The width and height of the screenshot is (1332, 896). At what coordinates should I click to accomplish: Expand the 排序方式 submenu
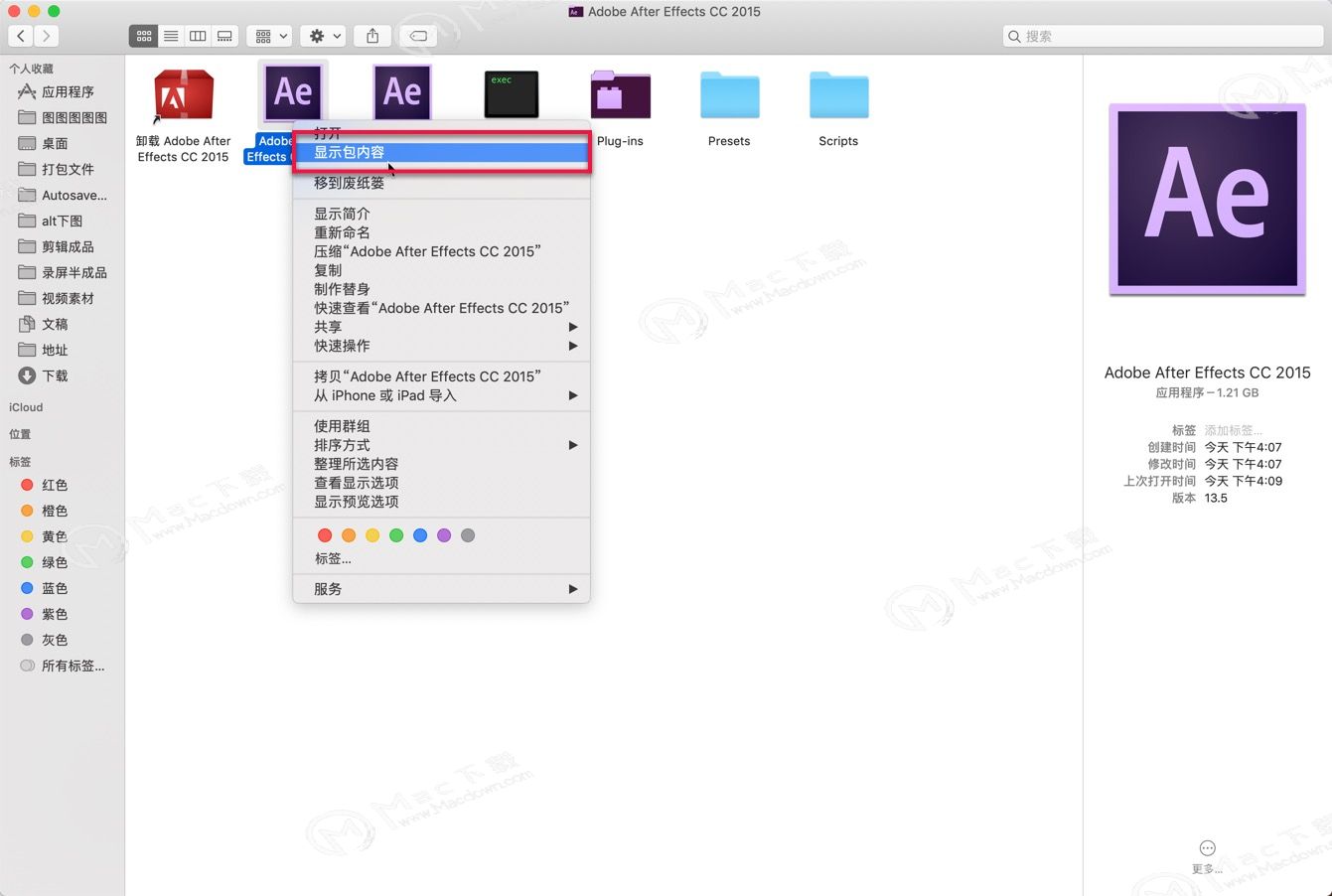pyautogui.click(x=441, y=445)
